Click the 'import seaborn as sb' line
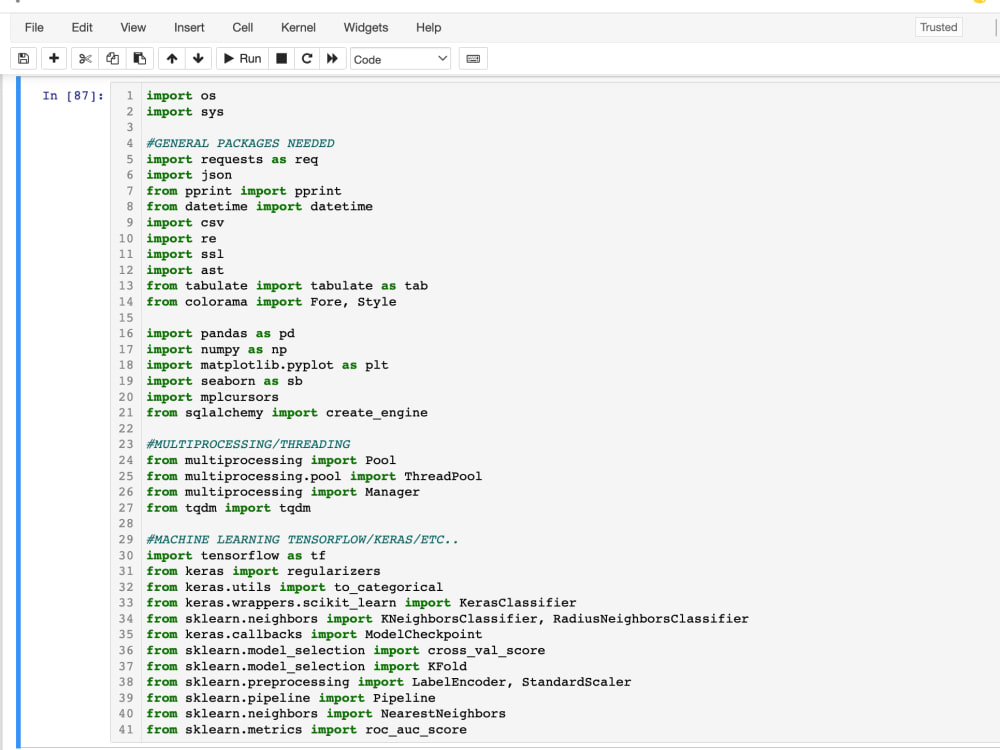 click(224, 381)
